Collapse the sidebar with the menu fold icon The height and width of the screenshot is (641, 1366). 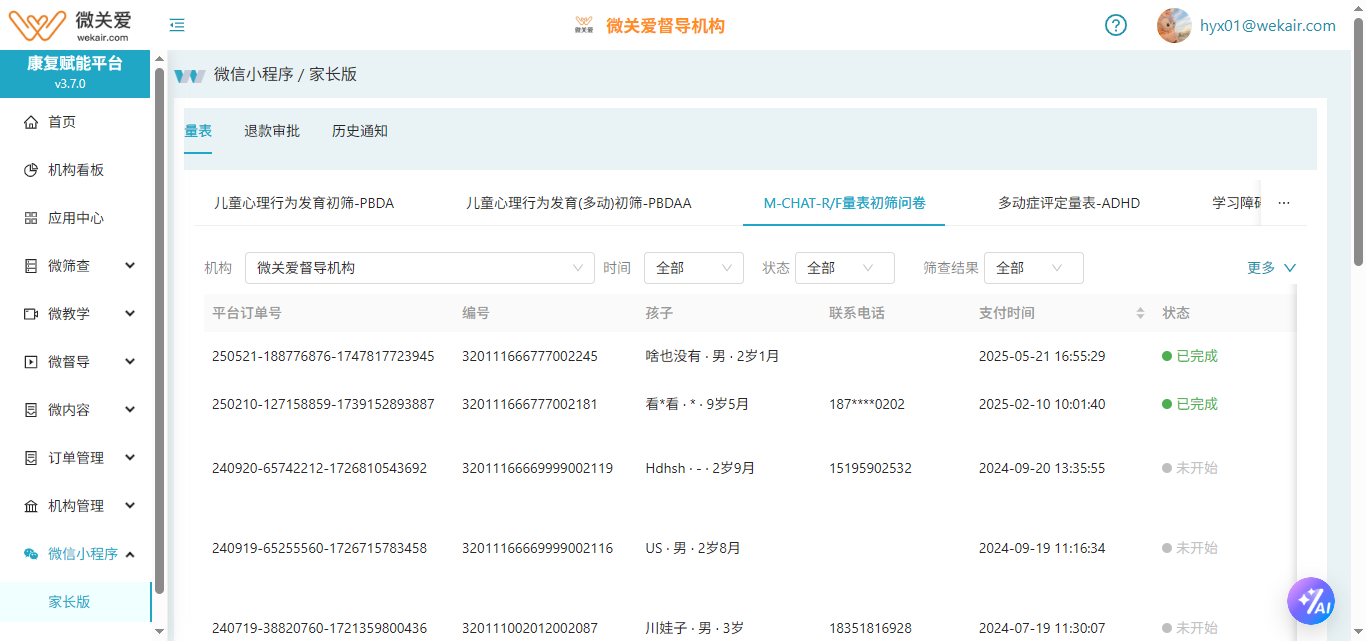[177, 25]
